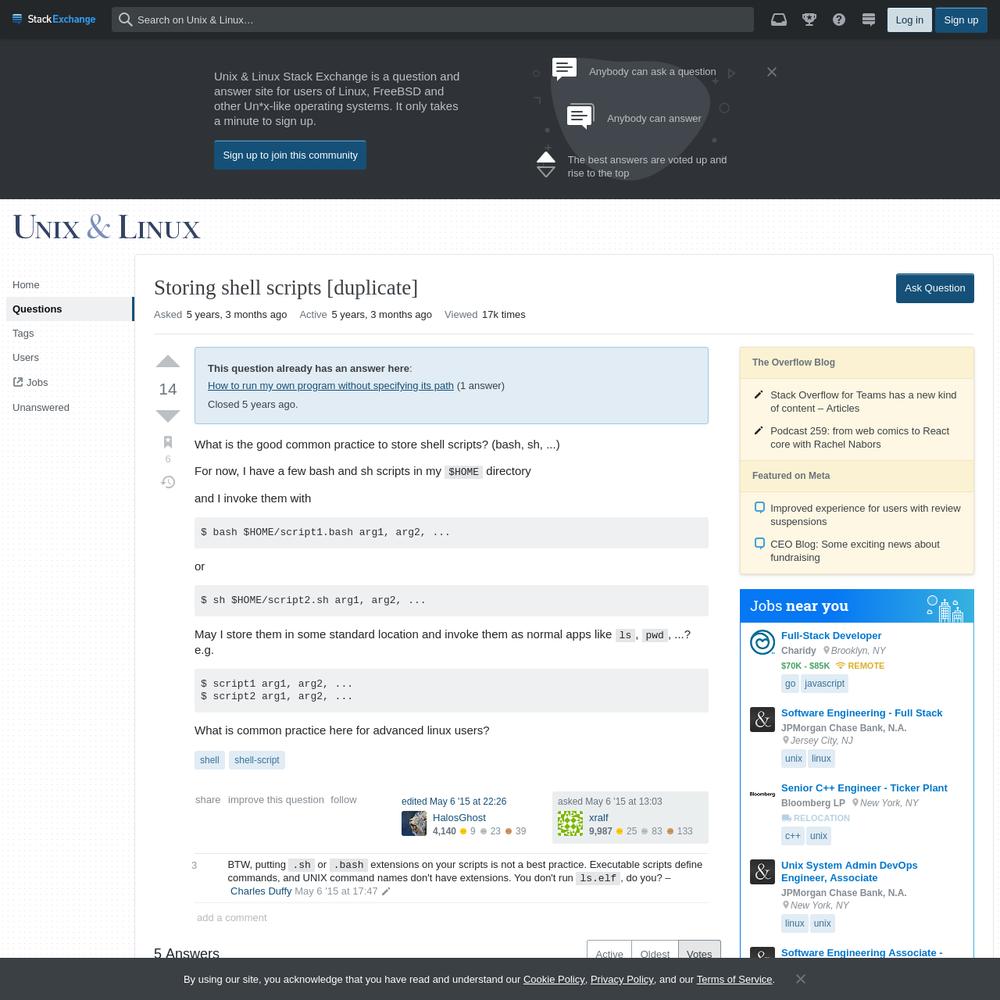Click the Log in button
Viewport: 1000px width, 1000px height.
[909, 20]
